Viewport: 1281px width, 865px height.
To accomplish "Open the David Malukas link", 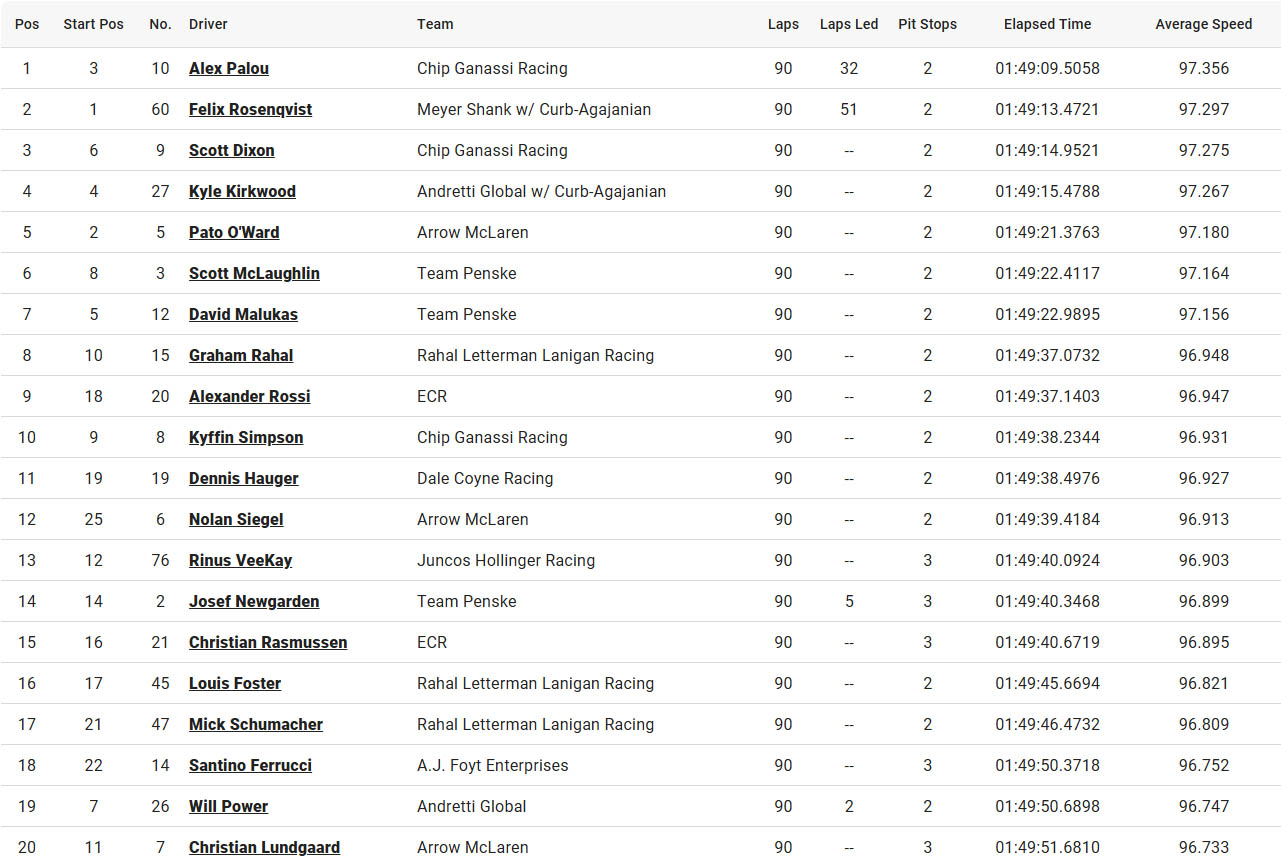I will coord(243,315).
